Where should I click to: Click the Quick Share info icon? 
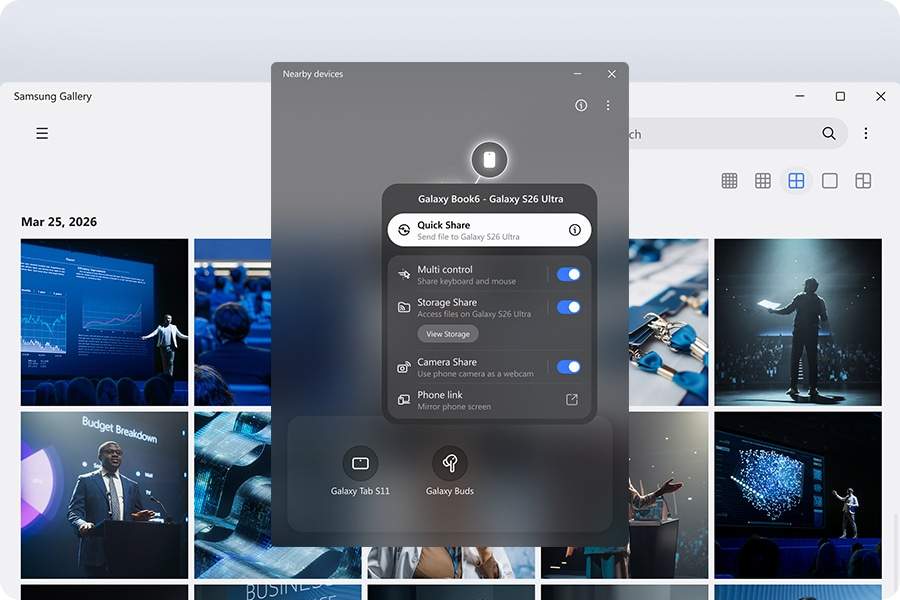point(575,230)
